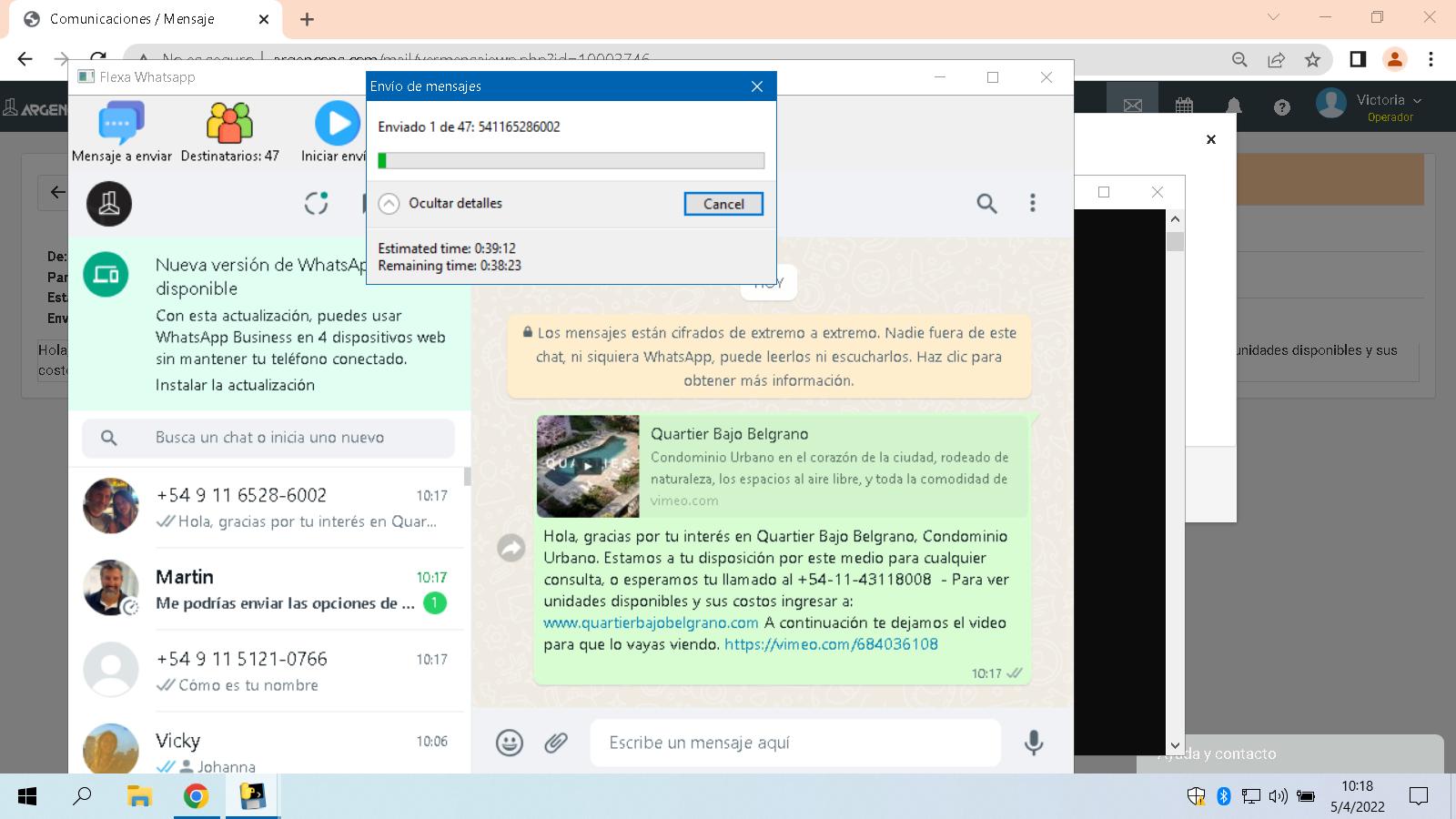Open Martin chat with unread message
The image size is (1456, 819).
pos(268,589)
